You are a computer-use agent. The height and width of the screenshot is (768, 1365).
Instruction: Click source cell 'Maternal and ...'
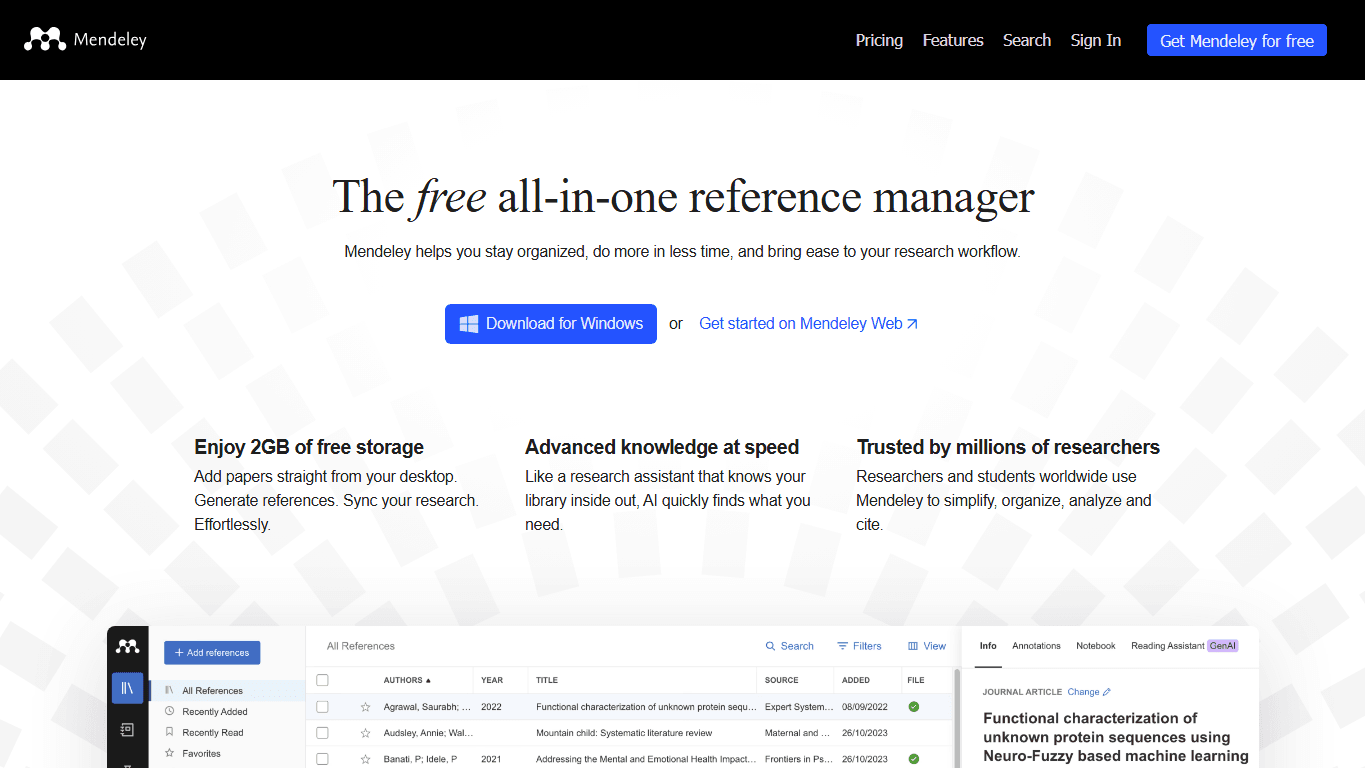798,733
